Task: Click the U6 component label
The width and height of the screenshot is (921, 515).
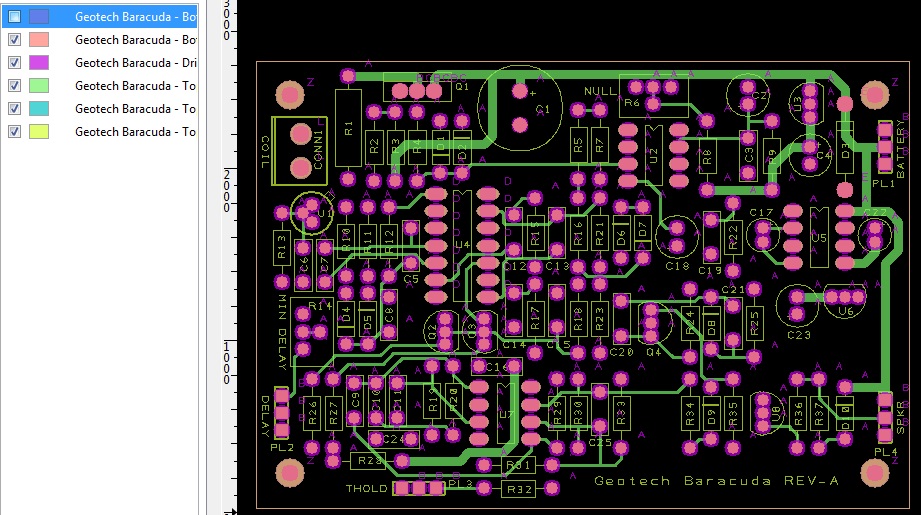Action: 845,311
